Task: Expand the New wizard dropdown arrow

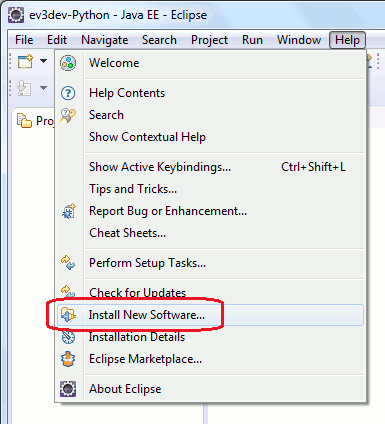Action: coord(43,61)
